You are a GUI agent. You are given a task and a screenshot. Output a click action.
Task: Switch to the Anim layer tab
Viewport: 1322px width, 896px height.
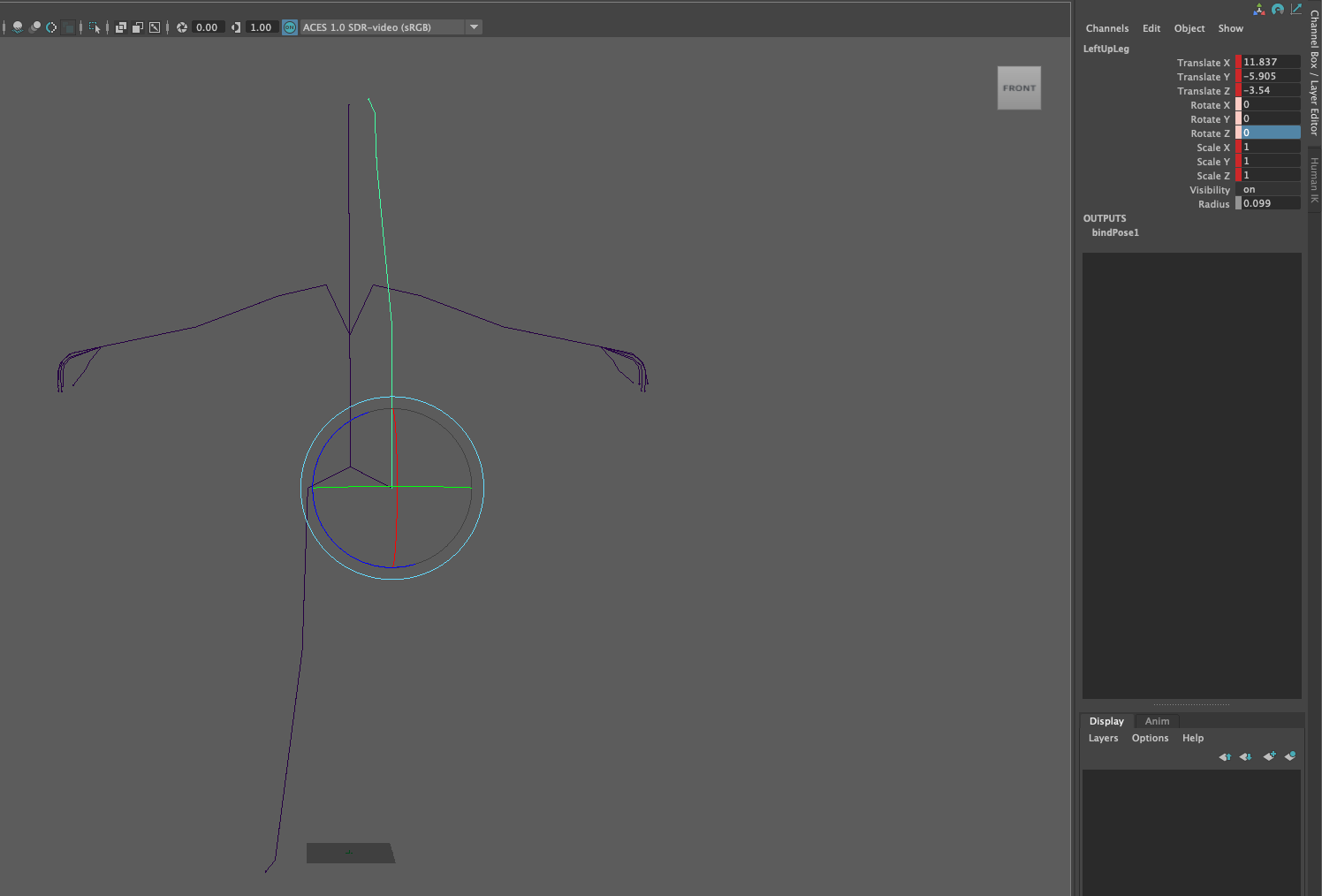[1157, 721]
